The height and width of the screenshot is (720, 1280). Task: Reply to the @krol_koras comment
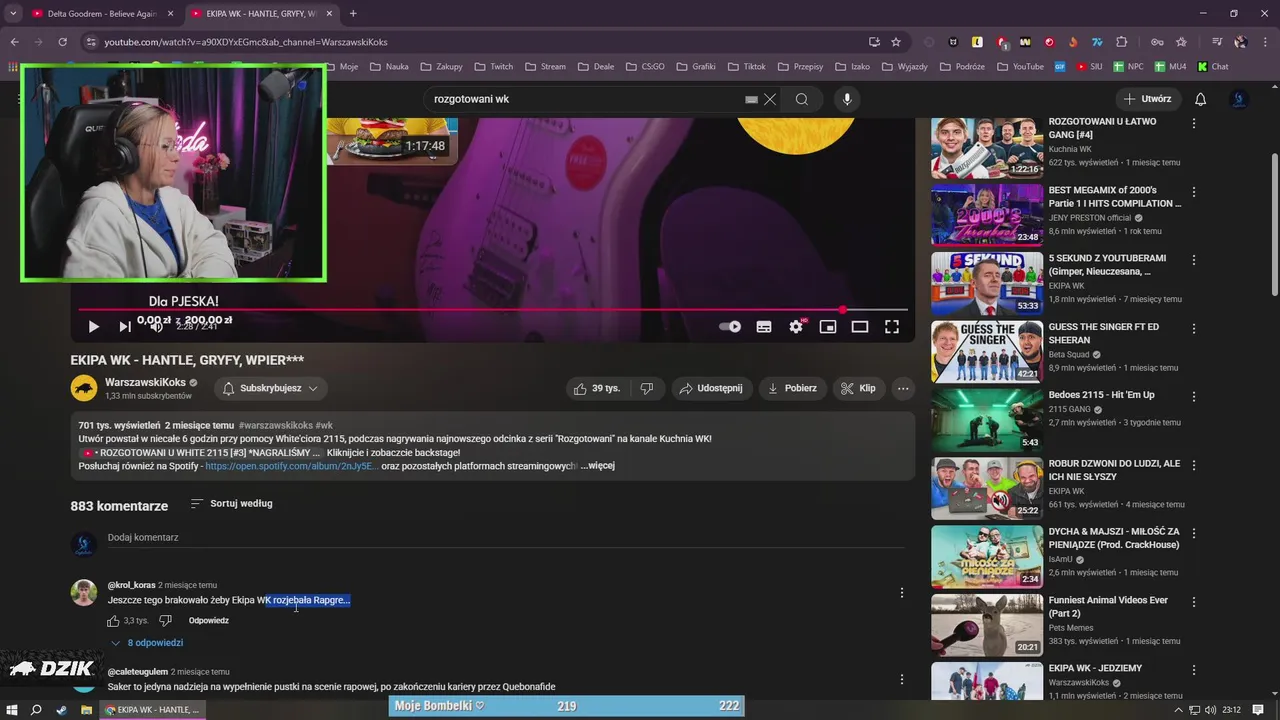tap(209, 621)
